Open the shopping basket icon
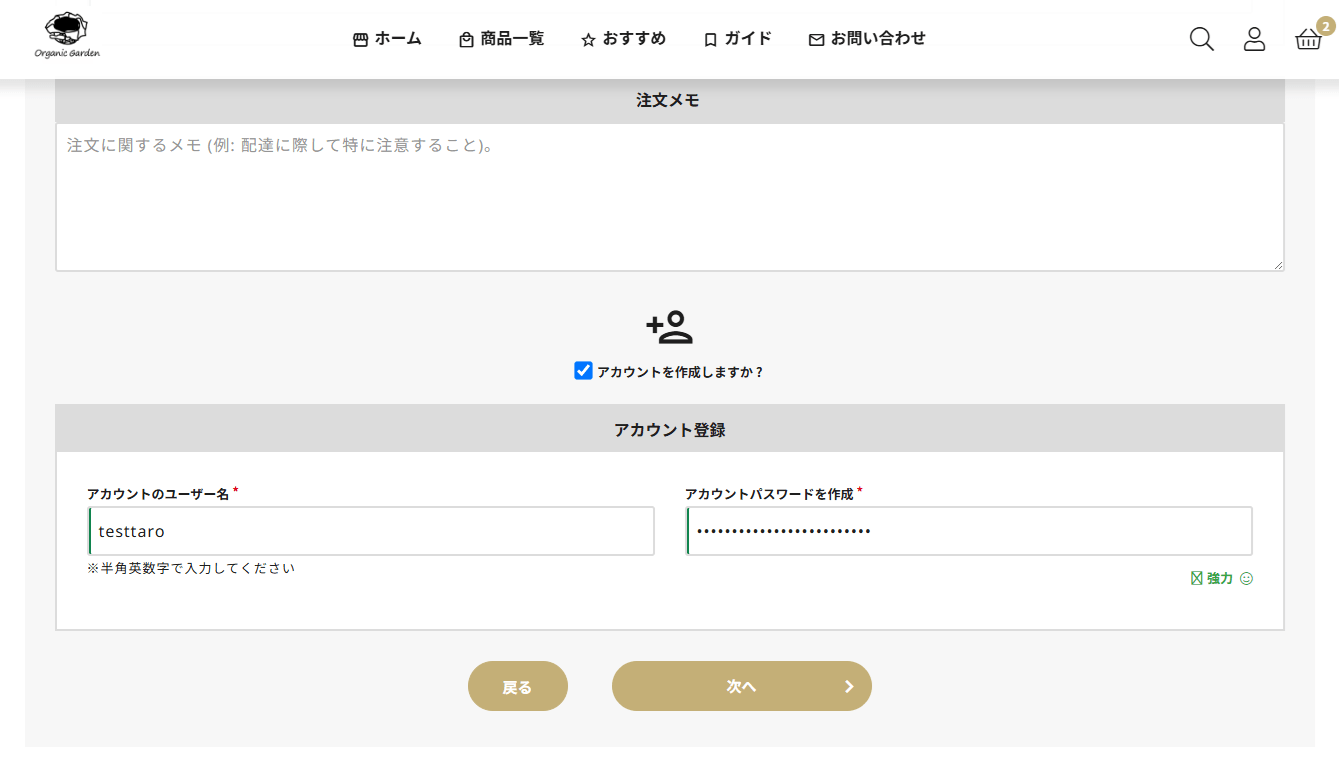Screen dimensions: 1339x761 point(1308,39)
